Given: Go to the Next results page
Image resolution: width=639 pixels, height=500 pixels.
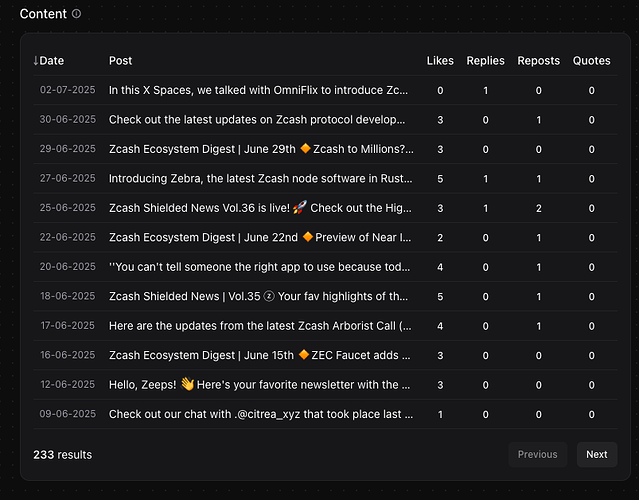Looking at the screenshot, I should [596, 455].
